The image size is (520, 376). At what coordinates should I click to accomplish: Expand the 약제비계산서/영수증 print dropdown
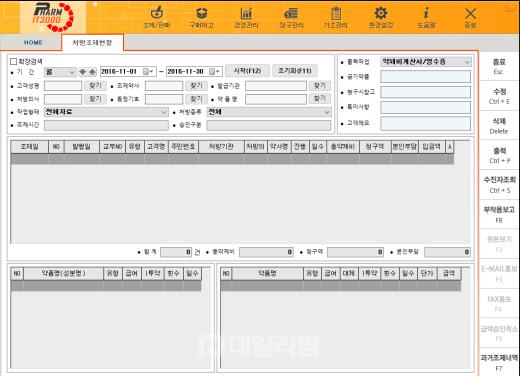(426, 62)
